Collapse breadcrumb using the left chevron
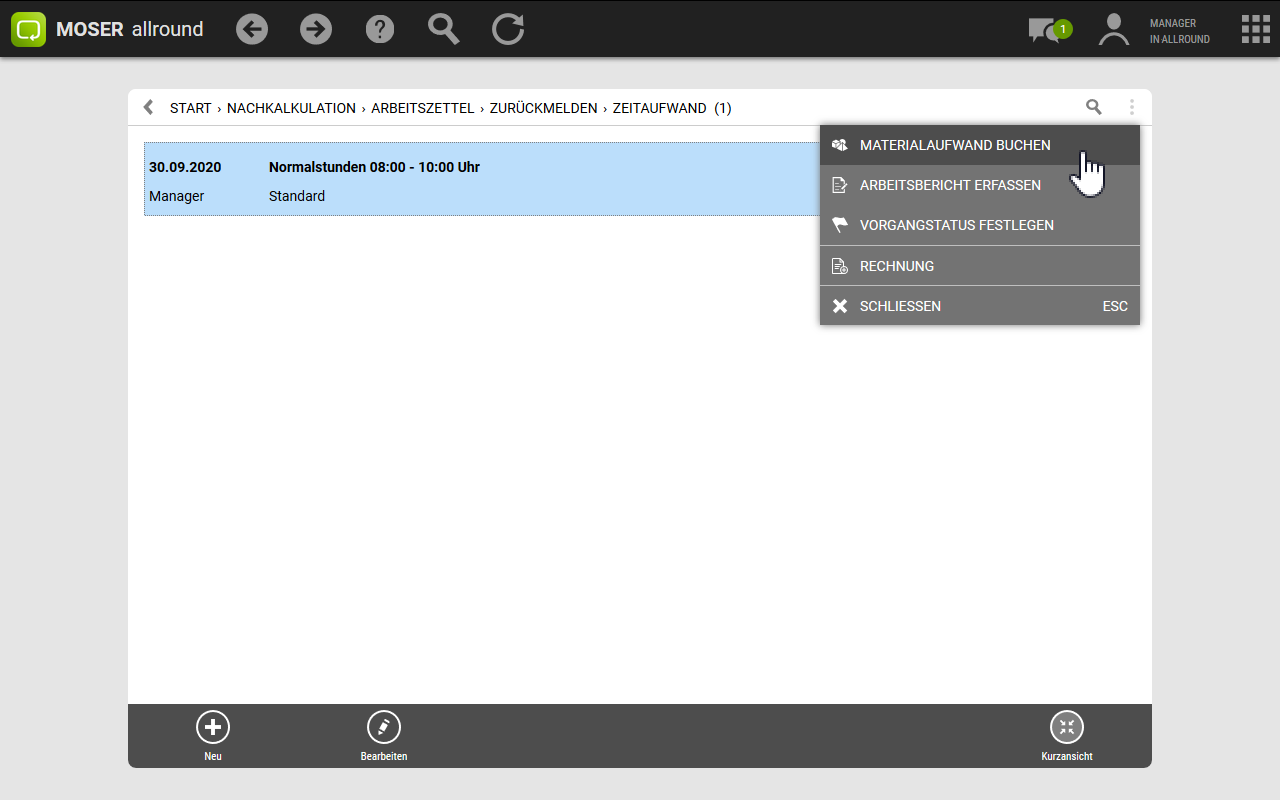 [149, 107]
